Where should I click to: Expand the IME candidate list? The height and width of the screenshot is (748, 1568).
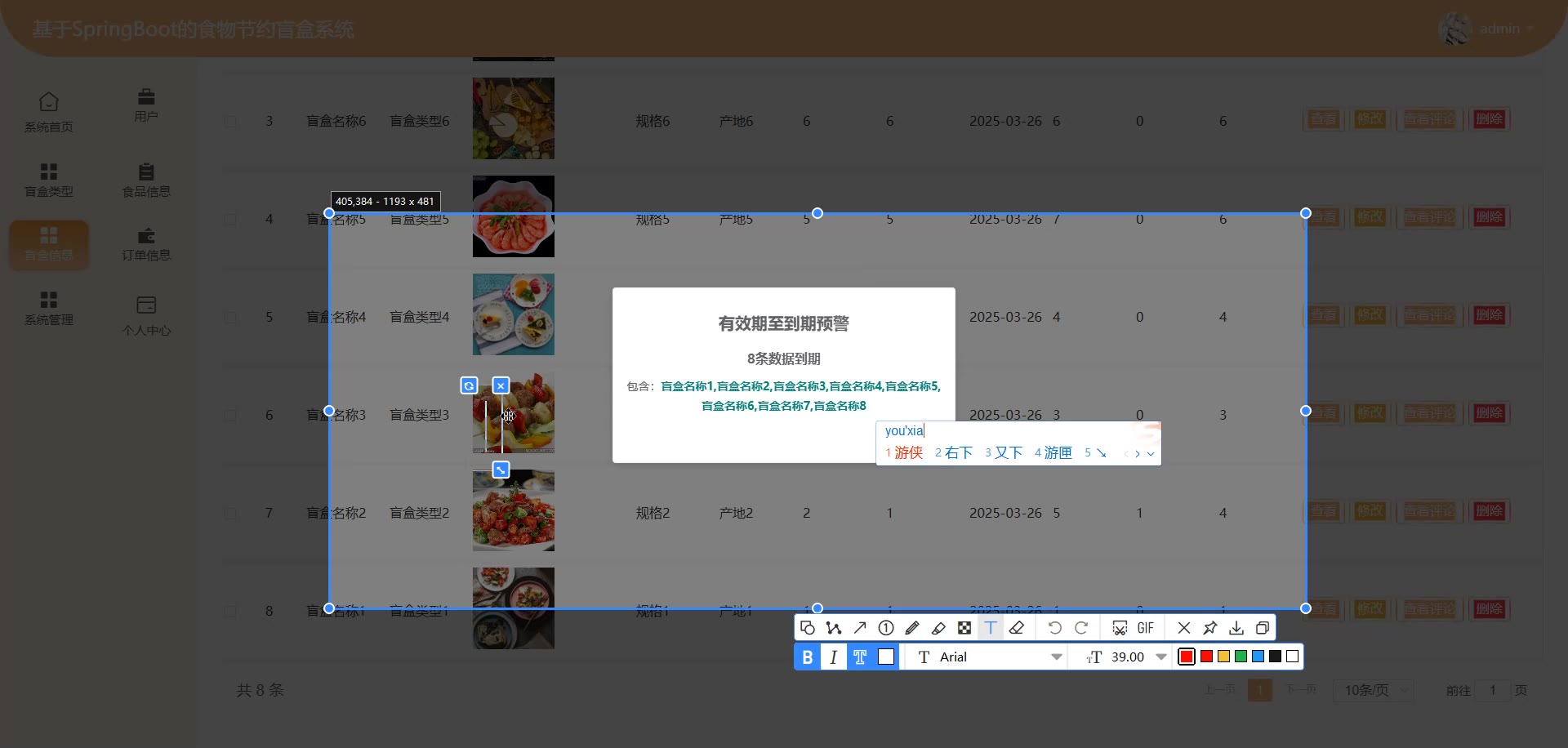1151,454
